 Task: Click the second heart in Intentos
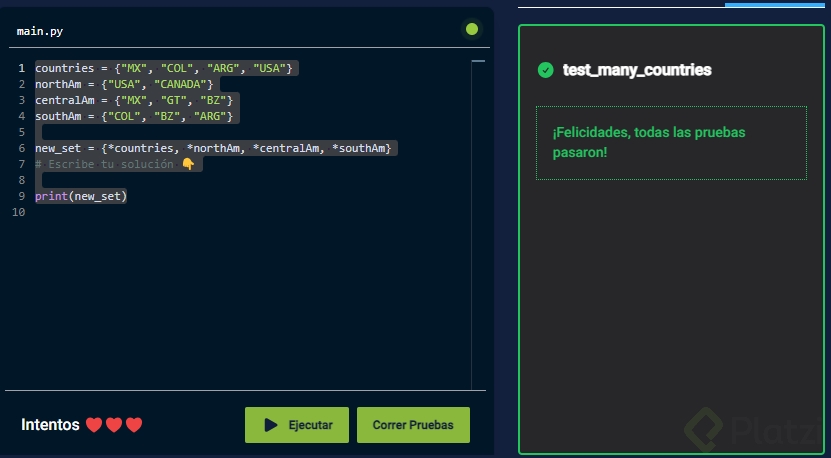tap(114, 425)
